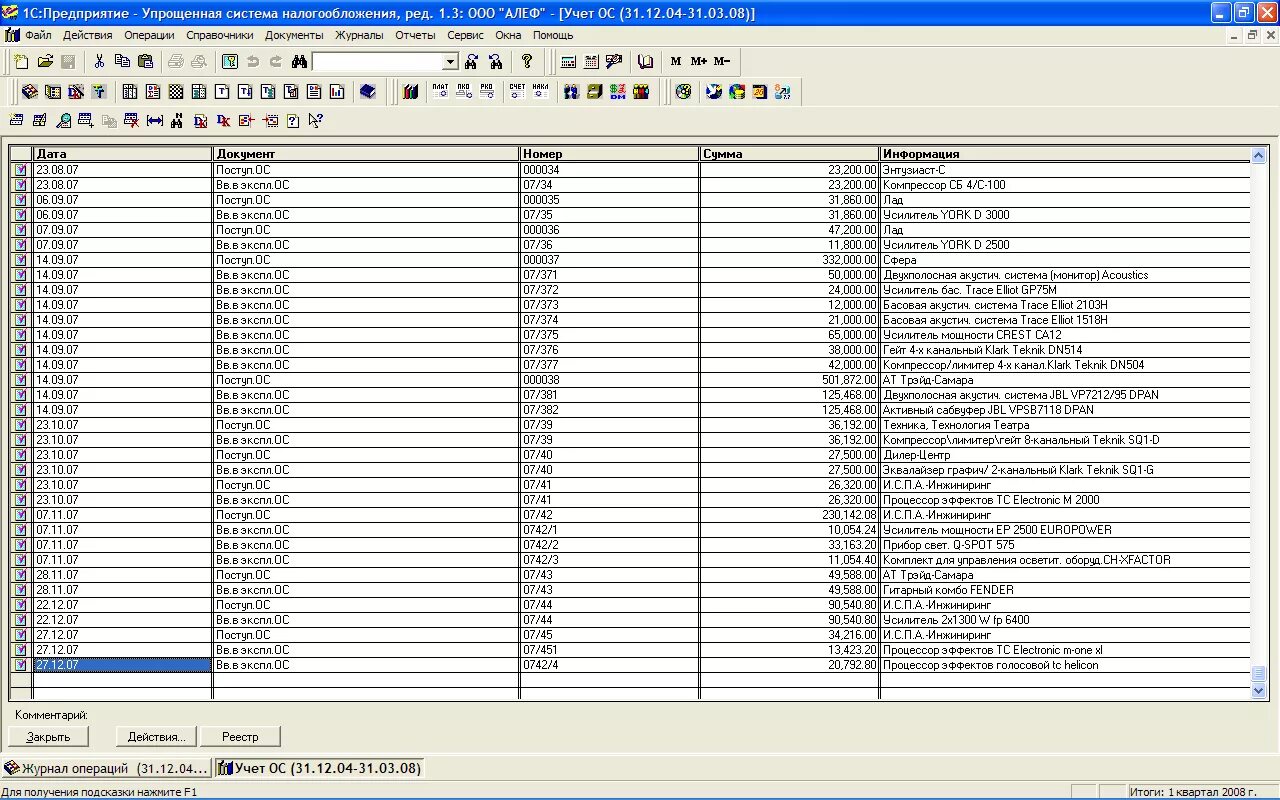Open the Справочники menu

click(220, 35)
